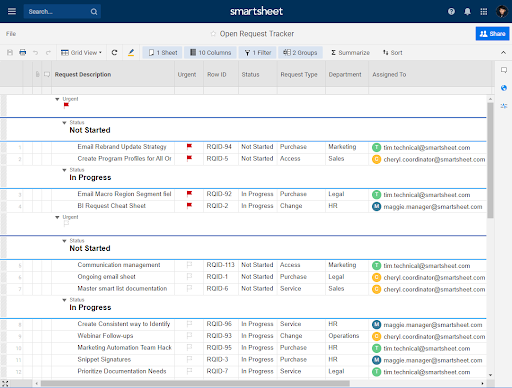Collapse Not Started status under unflagged Urgent
Image resolution: width=512 pixels, height=388 pixels.
(x=64, y=241)
